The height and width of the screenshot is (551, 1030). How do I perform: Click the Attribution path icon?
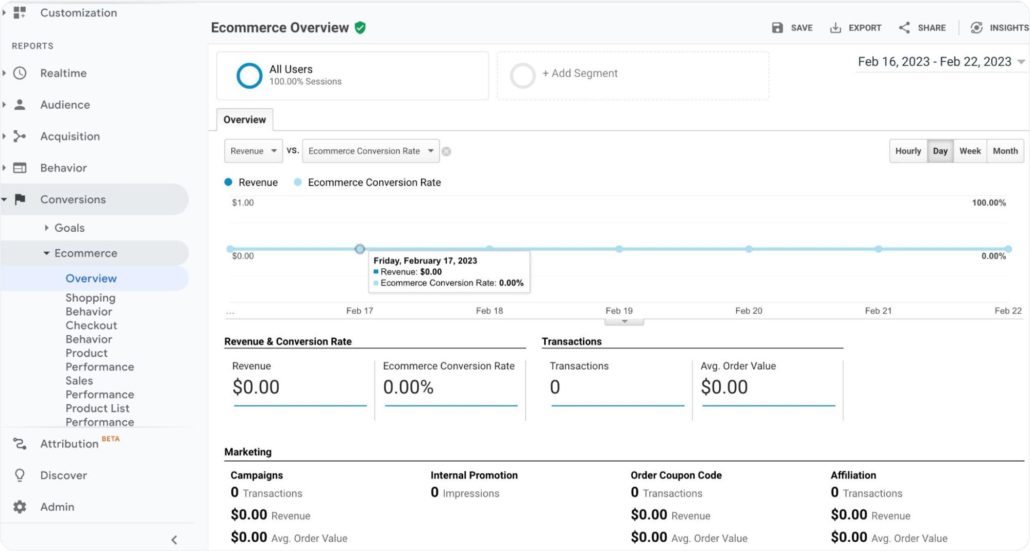point(20,443)
